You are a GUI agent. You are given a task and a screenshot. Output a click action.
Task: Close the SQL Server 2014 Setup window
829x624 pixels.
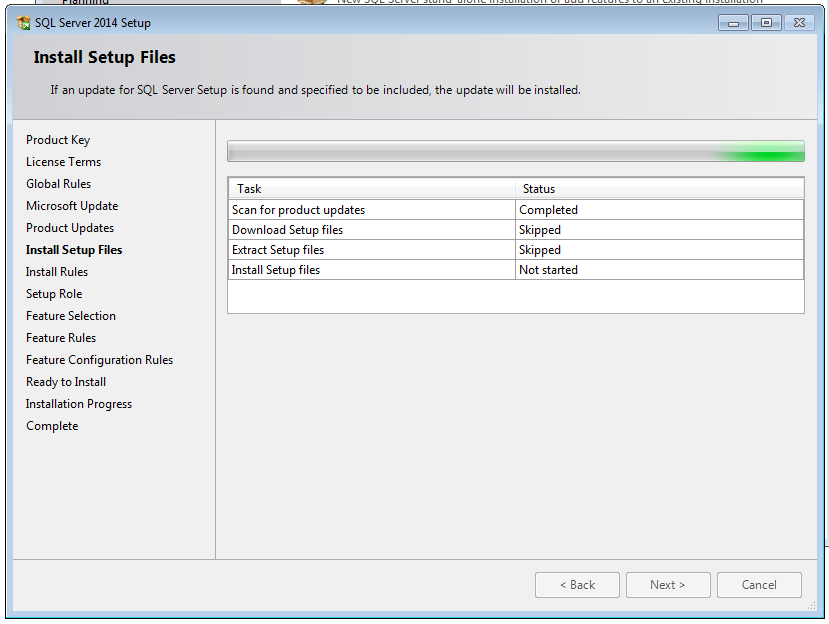tap(799, 23)
